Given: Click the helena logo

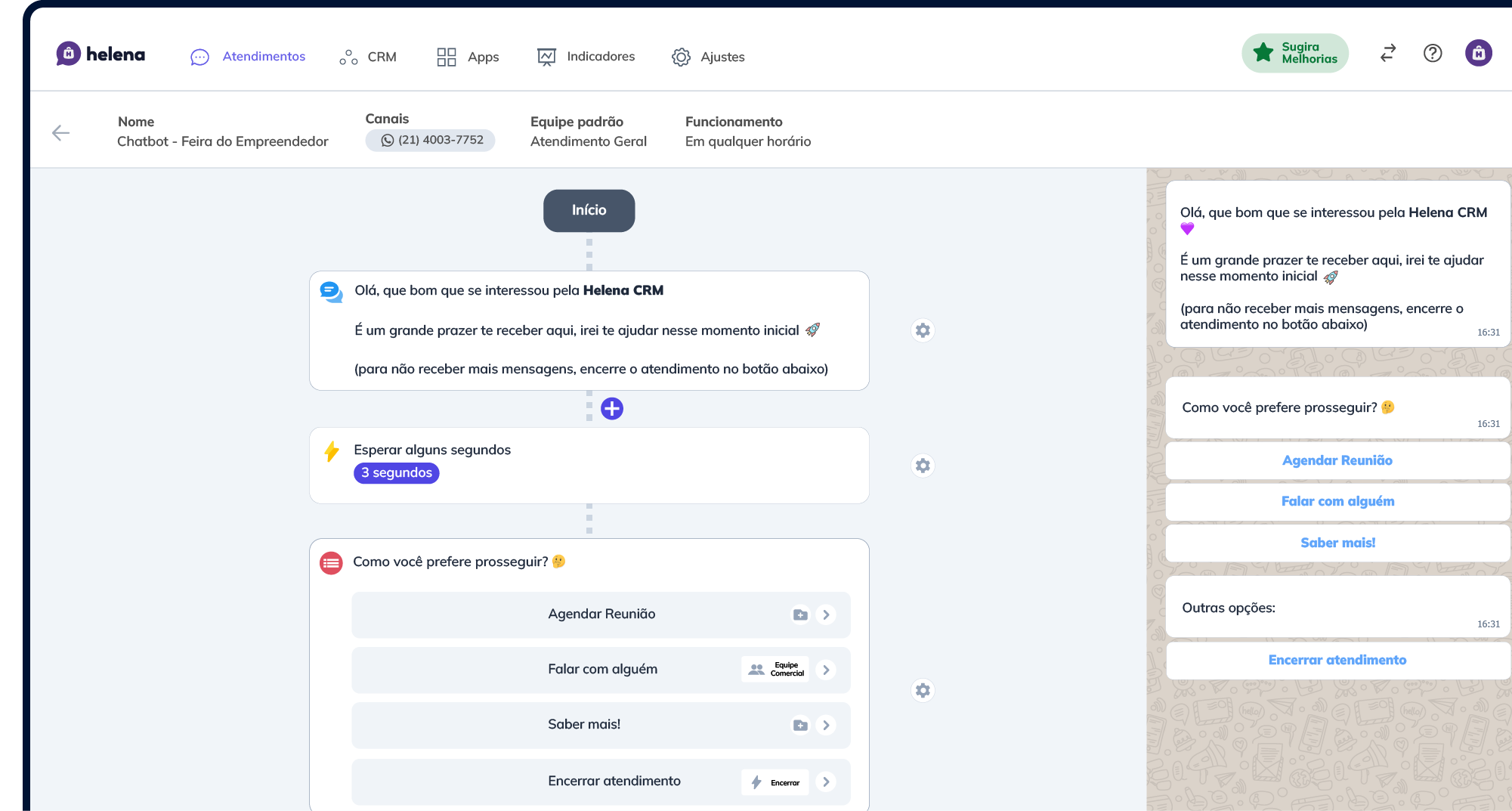Looking at the screenshot, I should point(100,54).
